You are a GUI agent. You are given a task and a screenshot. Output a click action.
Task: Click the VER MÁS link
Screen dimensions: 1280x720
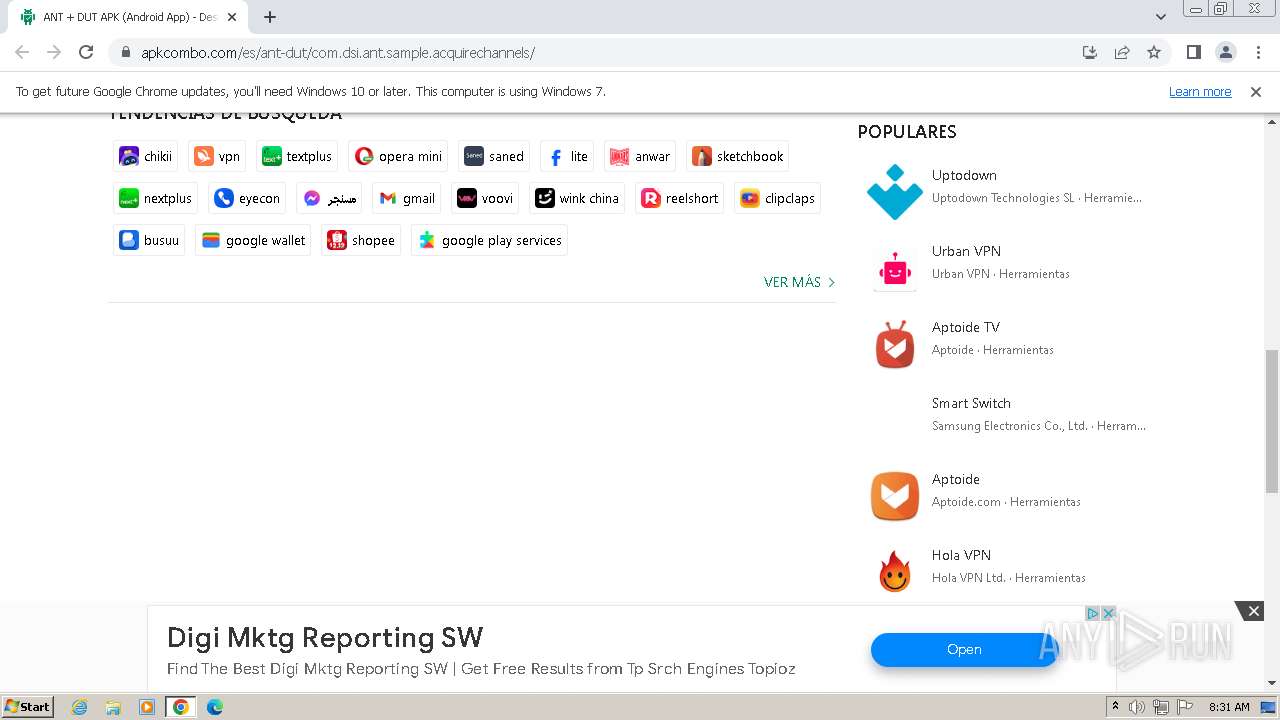coord(799,282)
